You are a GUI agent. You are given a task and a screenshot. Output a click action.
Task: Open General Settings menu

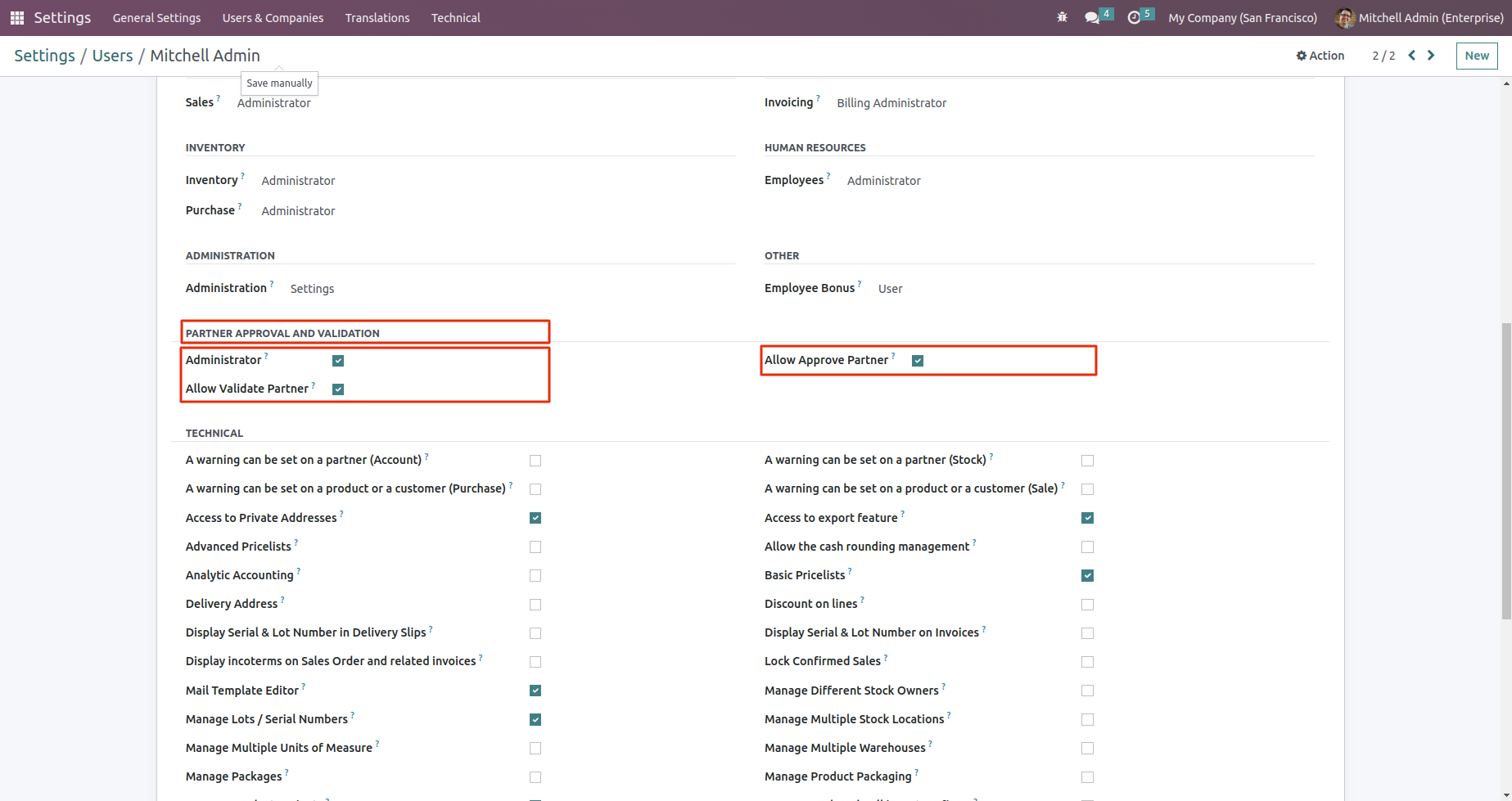(x=156, y=18)
